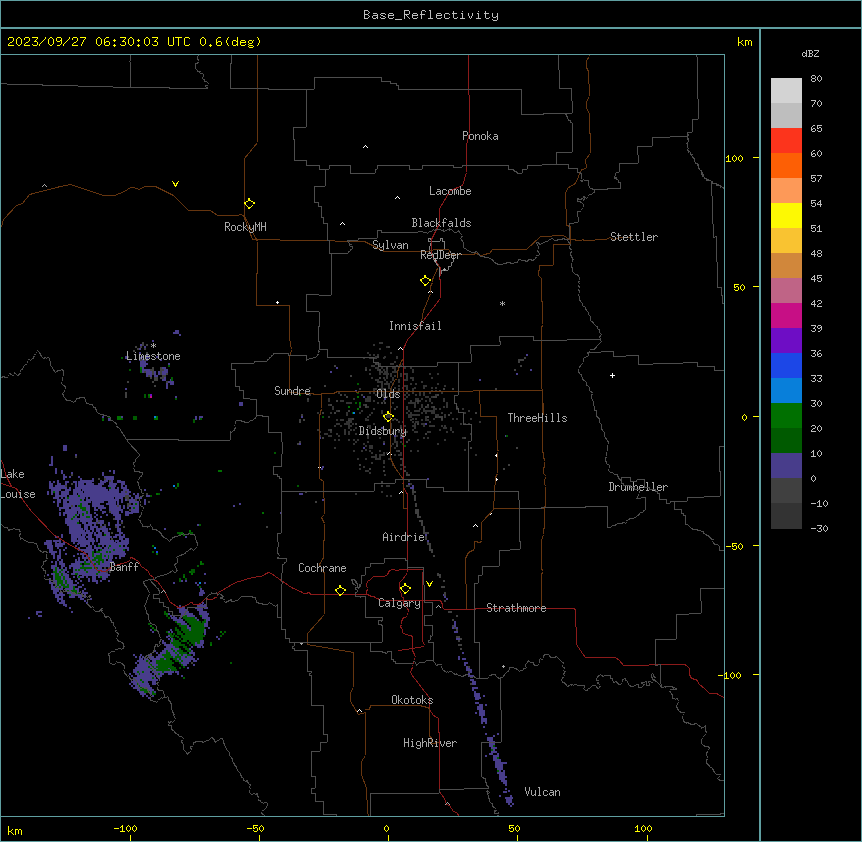The width and height of the screenshot is (862, 842).
Task: Click the Lake Louise label
Action: 16,484
